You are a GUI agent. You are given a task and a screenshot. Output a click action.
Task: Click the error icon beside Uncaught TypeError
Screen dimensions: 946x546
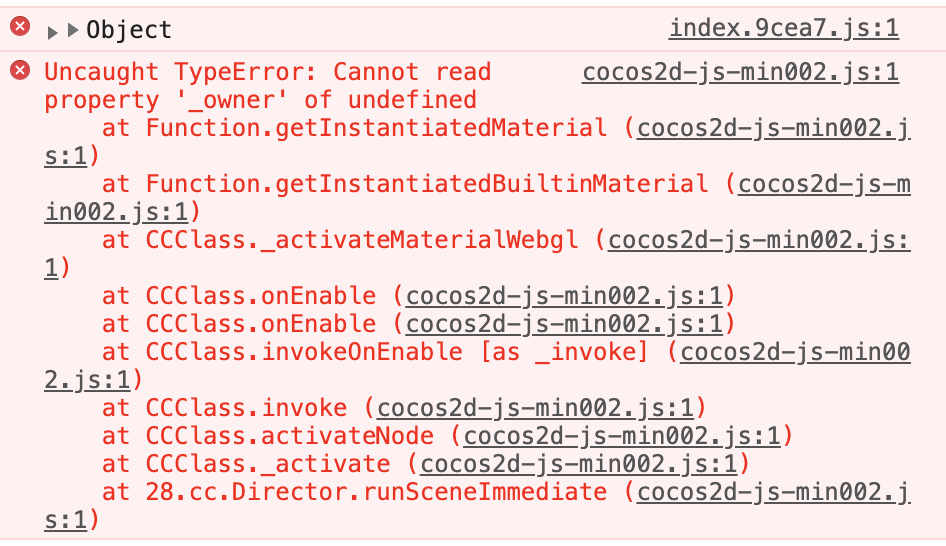pyautogui.click(x=19, y=71)
